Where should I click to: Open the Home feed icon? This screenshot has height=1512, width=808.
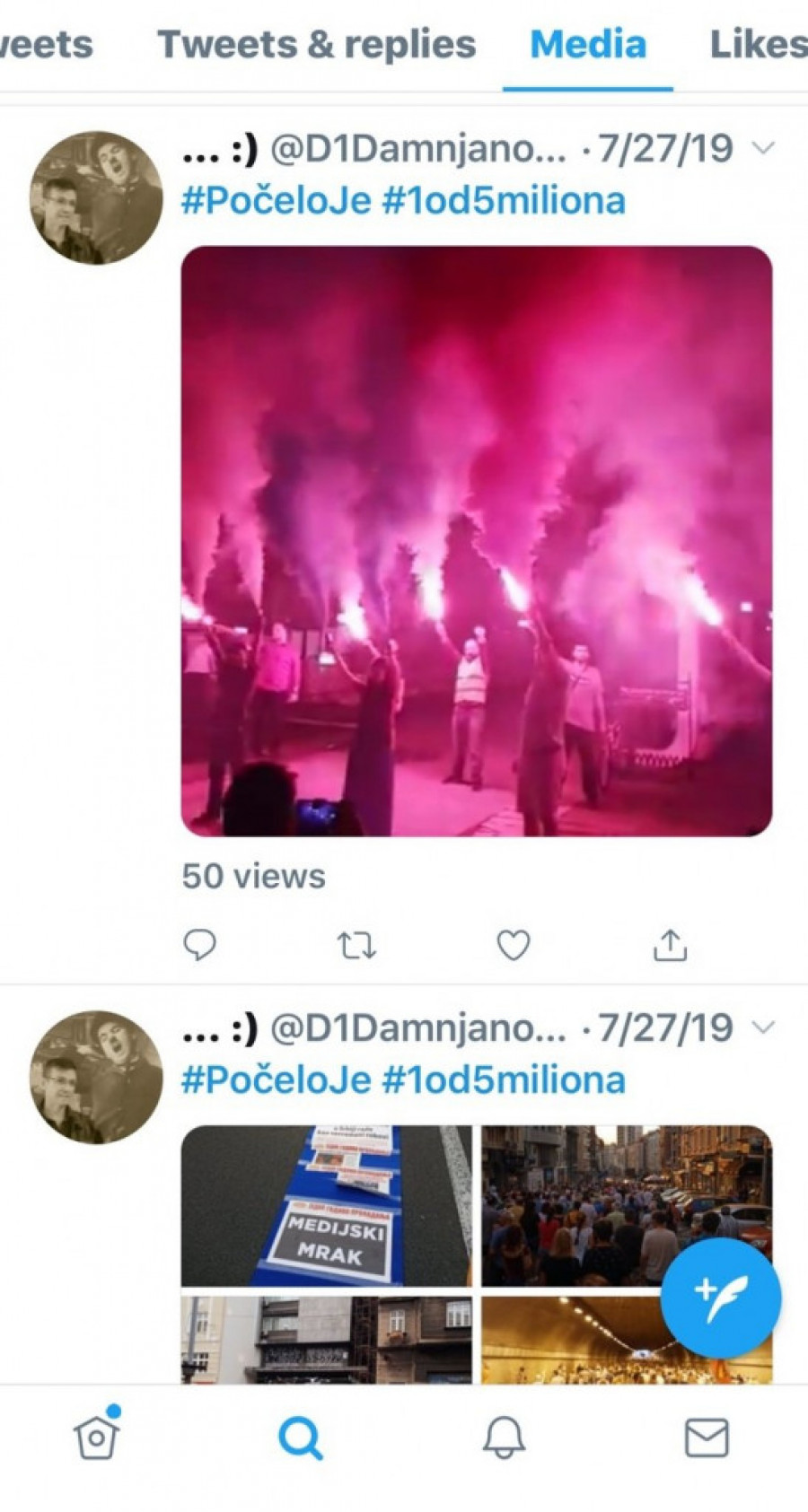(x=97, y=1438)
